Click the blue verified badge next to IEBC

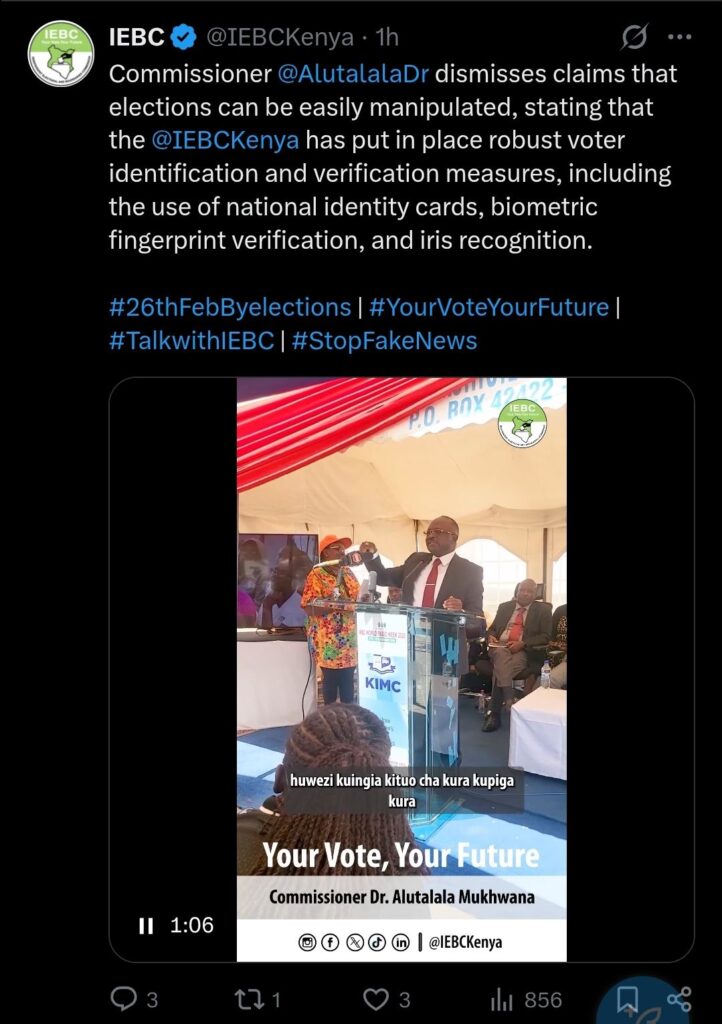(x=183, y=37)
